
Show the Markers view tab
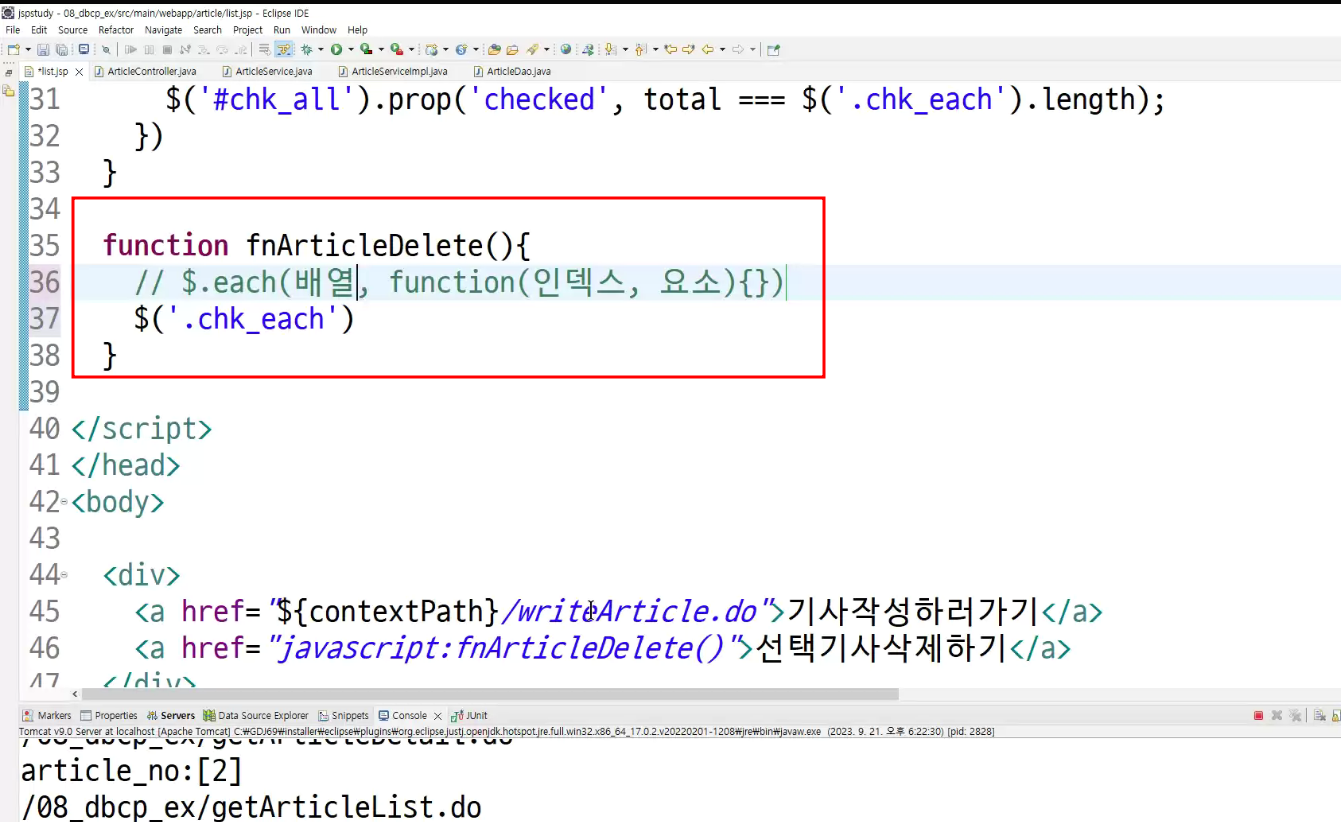coord(47,716)
